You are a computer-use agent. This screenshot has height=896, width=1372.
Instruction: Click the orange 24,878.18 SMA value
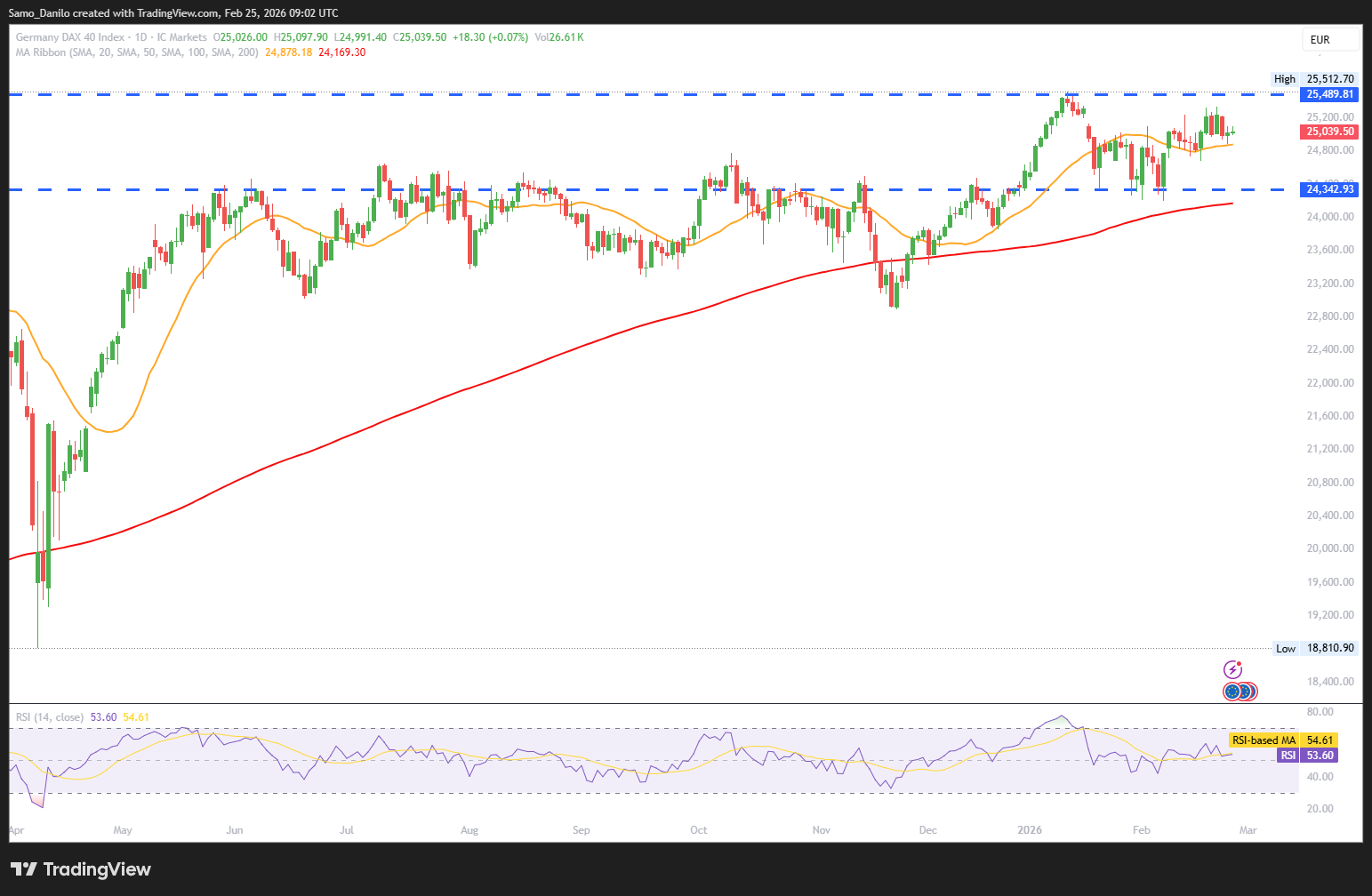point(289,52)
